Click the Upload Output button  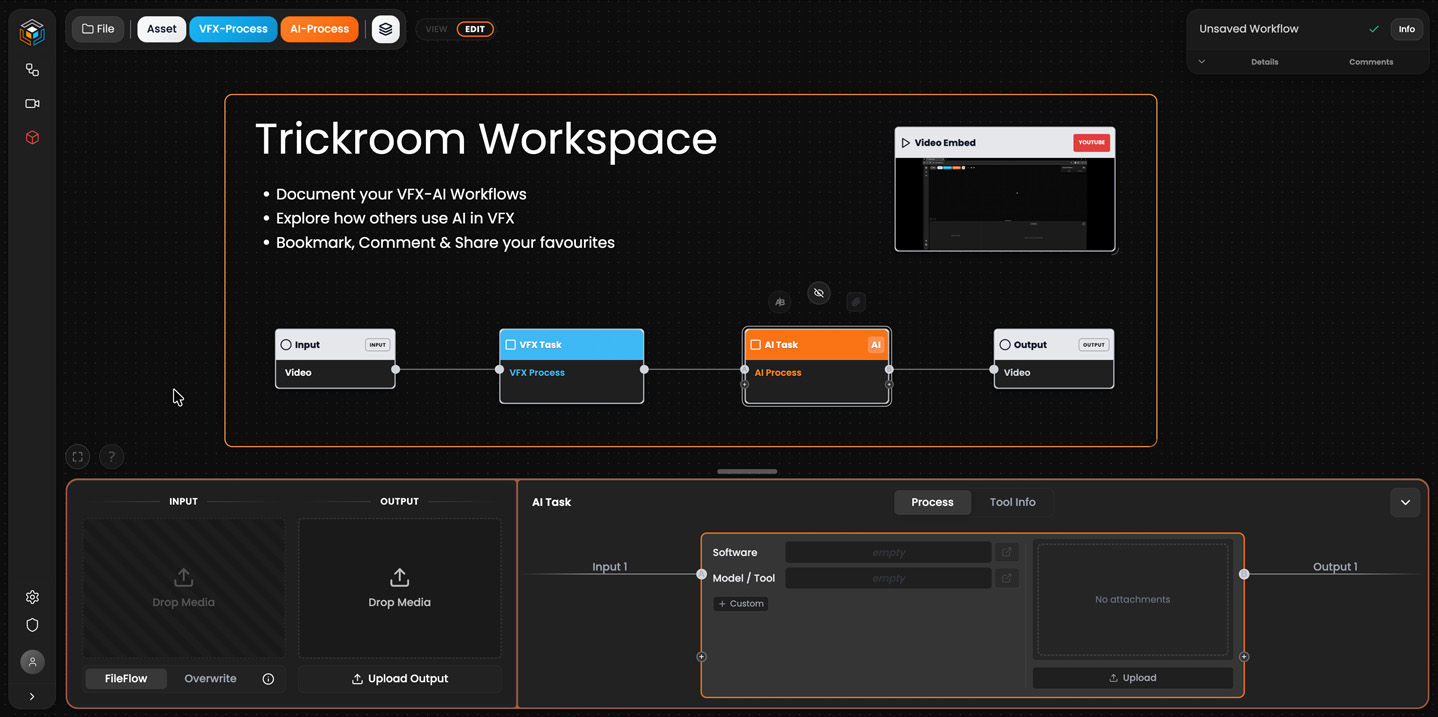click(x=400, y=679)
